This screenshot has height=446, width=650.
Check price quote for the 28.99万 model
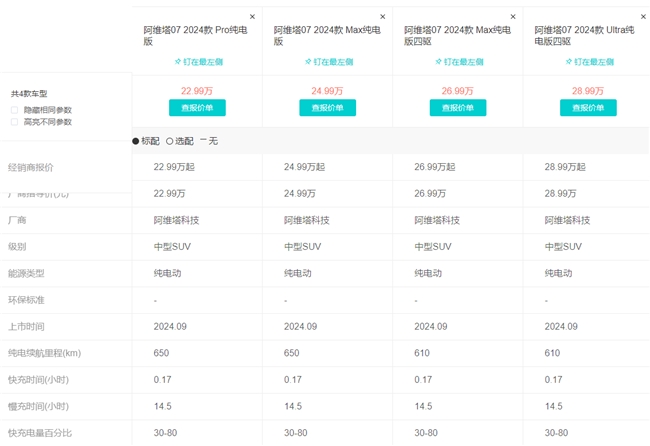588,108
